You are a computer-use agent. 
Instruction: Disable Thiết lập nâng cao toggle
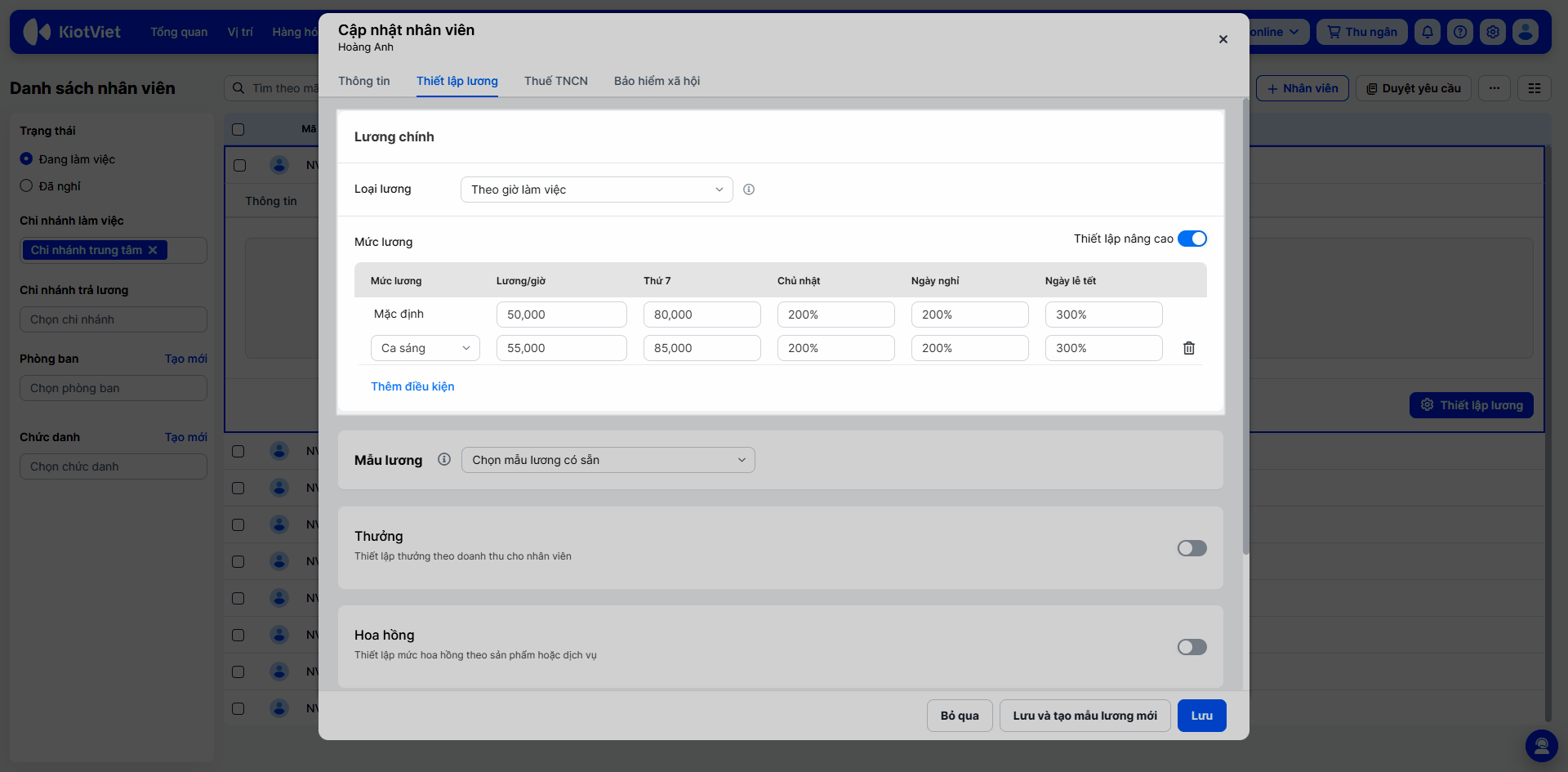click(x=1192, y=239)
